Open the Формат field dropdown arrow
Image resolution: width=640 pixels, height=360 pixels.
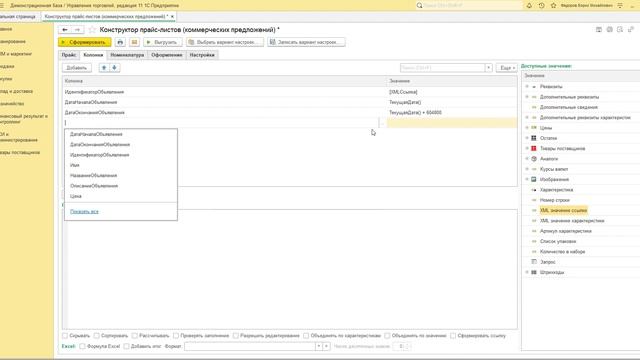318,346
